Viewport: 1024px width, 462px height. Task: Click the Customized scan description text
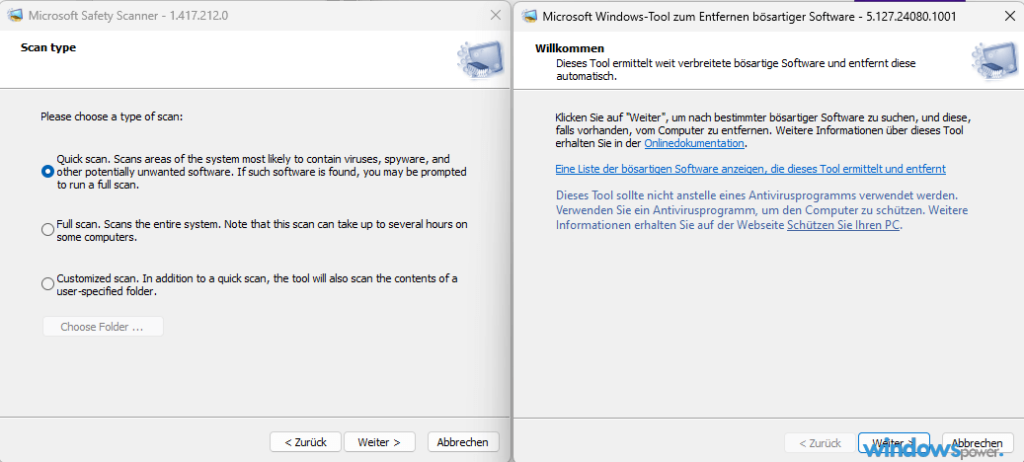[257, 285]
